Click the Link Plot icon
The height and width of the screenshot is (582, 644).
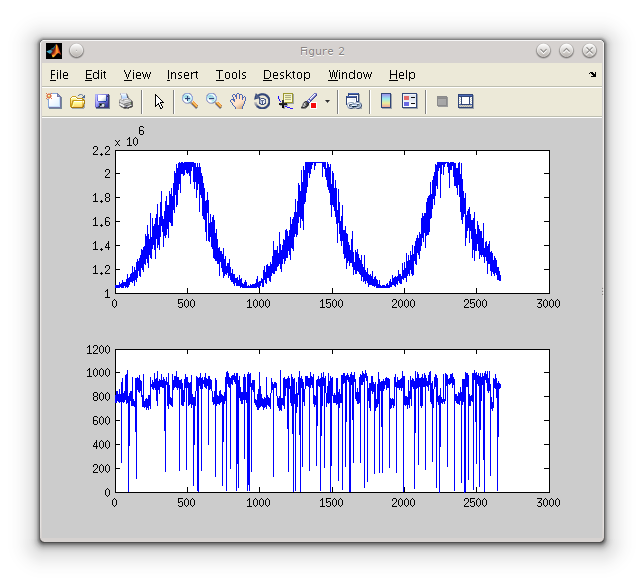[x=353, y=101]
